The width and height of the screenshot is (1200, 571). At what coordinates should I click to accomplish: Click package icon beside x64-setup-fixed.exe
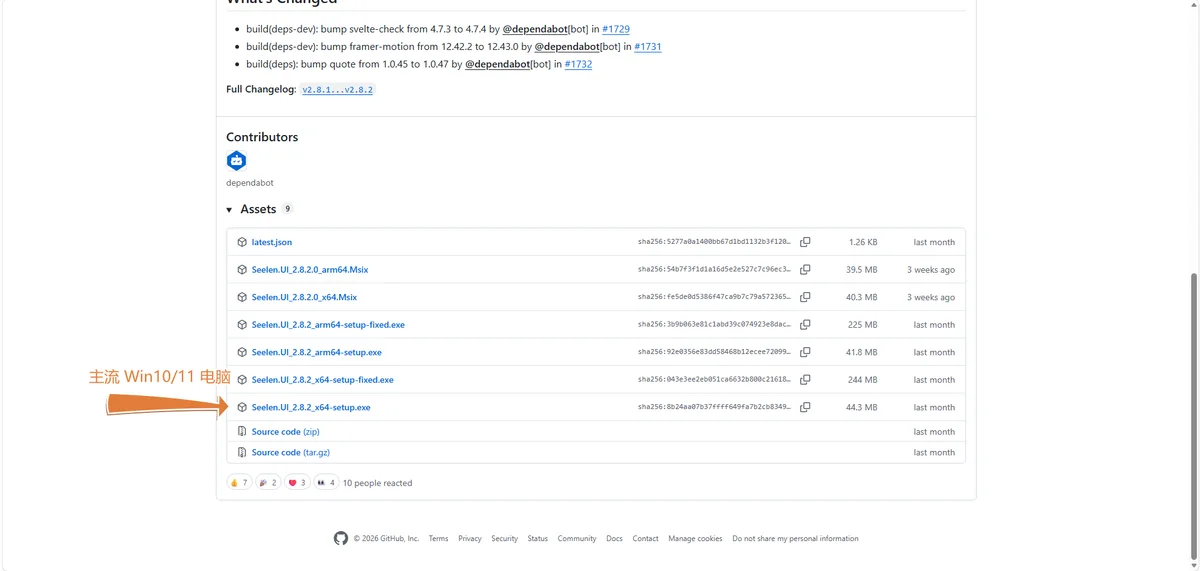tap(242, 380)
